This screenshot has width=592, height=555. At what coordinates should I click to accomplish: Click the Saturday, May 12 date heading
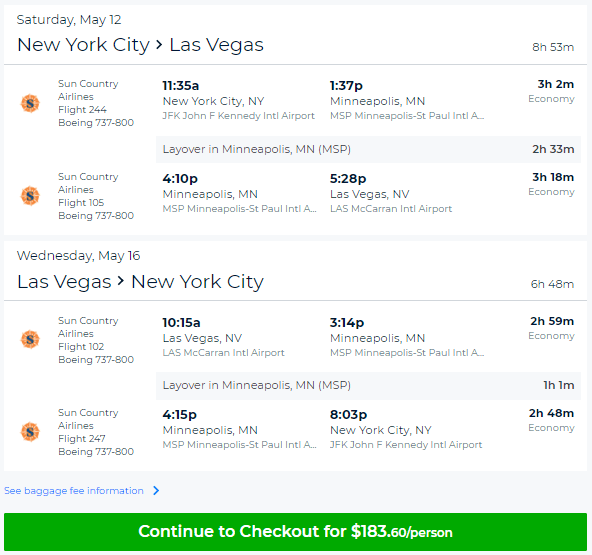[69, 20]
